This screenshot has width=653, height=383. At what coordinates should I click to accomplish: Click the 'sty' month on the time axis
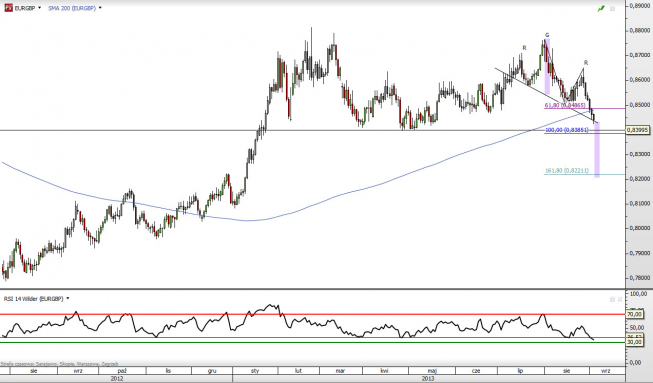[x=255, y=371]
